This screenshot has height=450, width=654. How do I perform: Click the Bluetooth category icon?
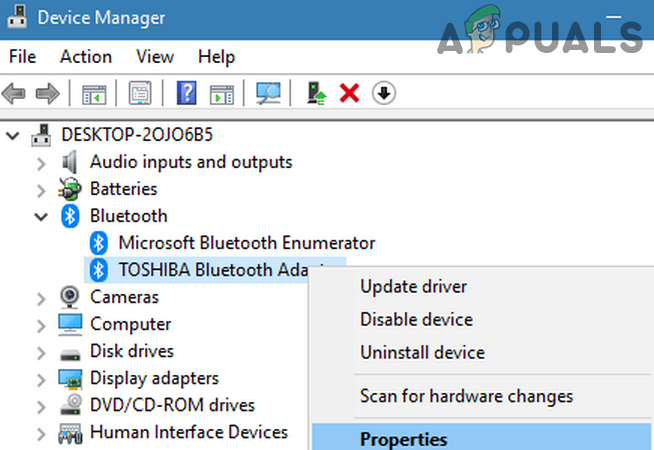pyautogui.click(x=70, y=216)
